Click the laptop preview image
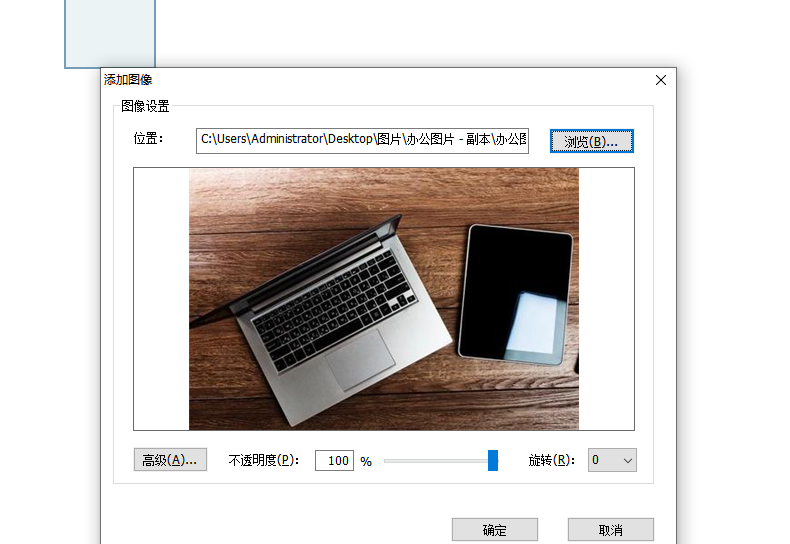 pyautogui.click(x=384, y=299)
